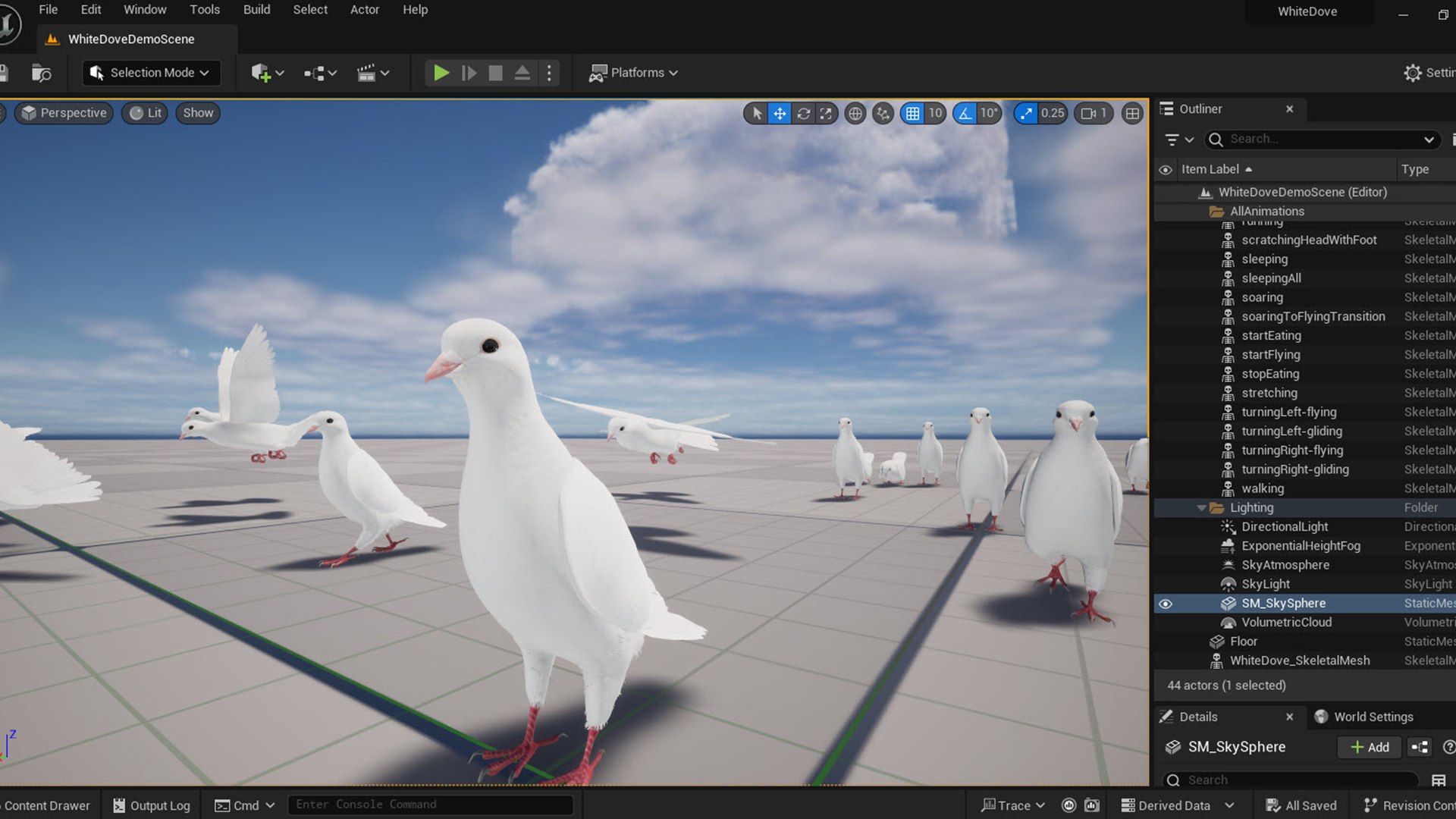Select VolumetricCloud actor
This screenshot has width=1456, height=819.
[x=1286, y=623]
